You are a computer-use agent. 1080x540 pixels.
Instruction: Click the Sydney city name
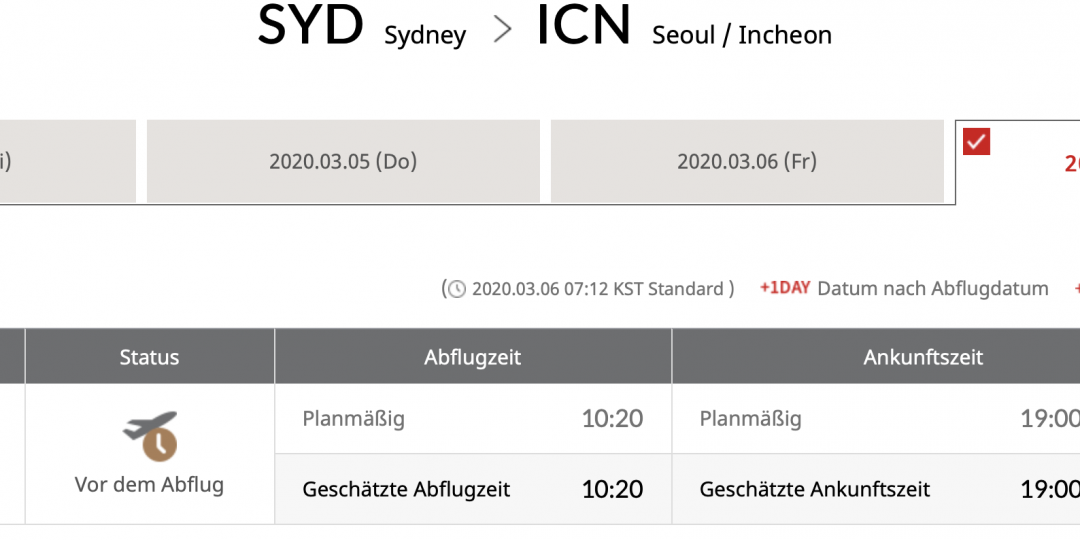tap(425, 36)
